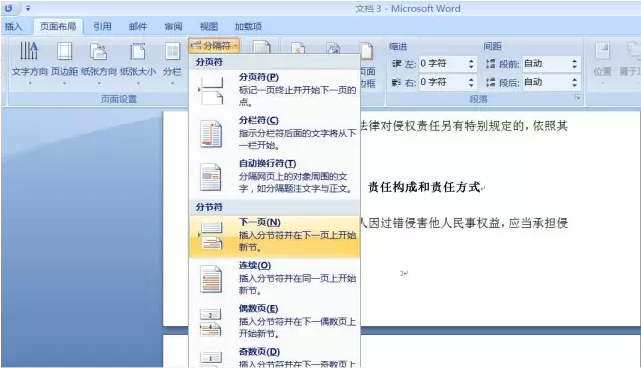Click the 下一页(N) section break icon
This screenshot has width=641, height=368.
pyautogui.click(x=211, y=236)
